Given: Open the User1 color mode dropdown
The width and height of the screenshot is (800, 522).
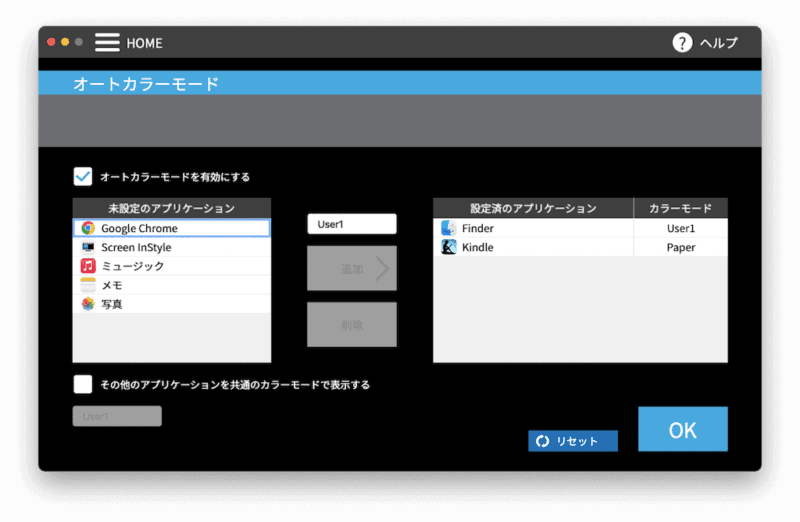Looking at the screenshot, I should 352,224.
